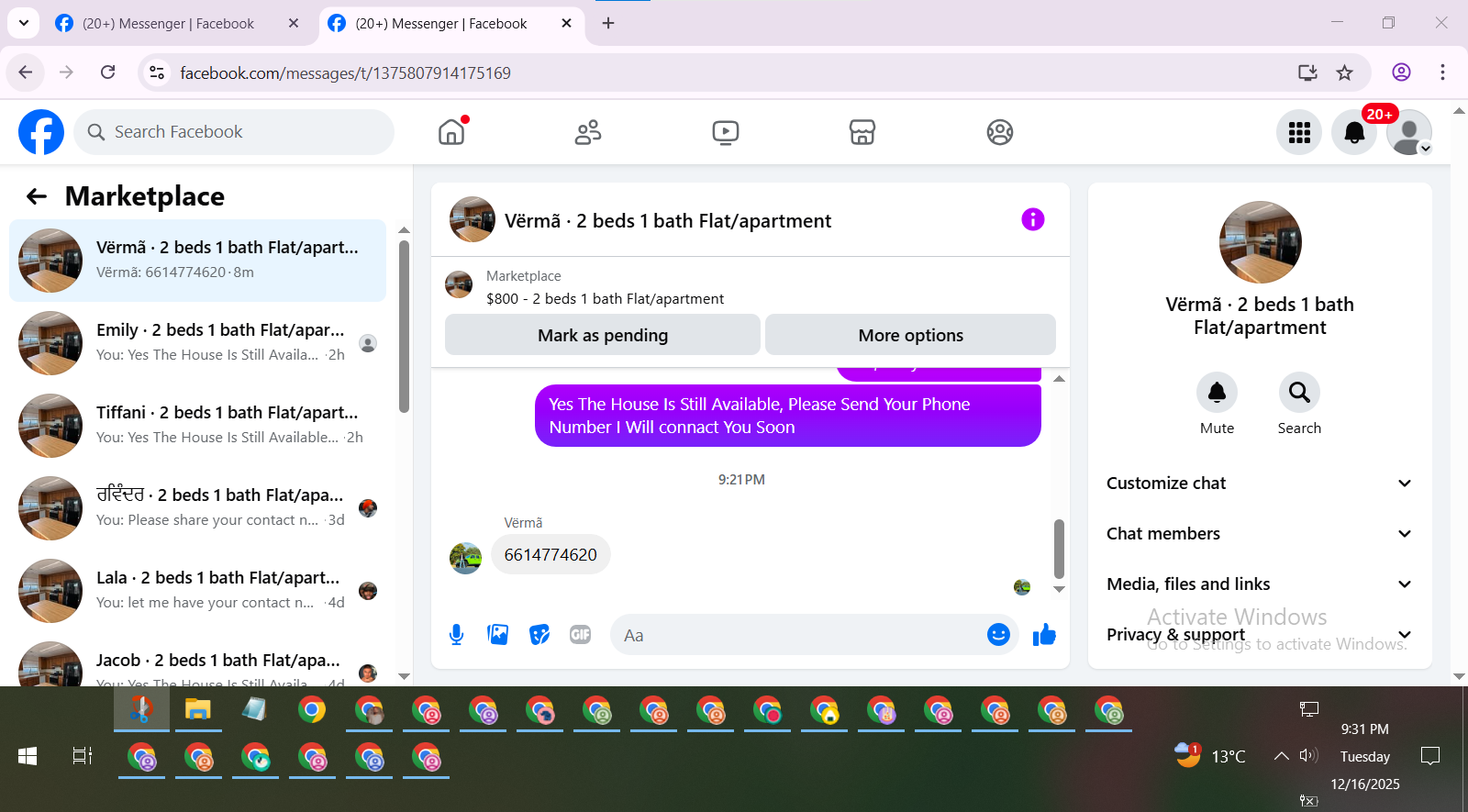Click the Mark as pending button
The width and height of the screenshot is (1468, 812).
[x=603, y=335]
